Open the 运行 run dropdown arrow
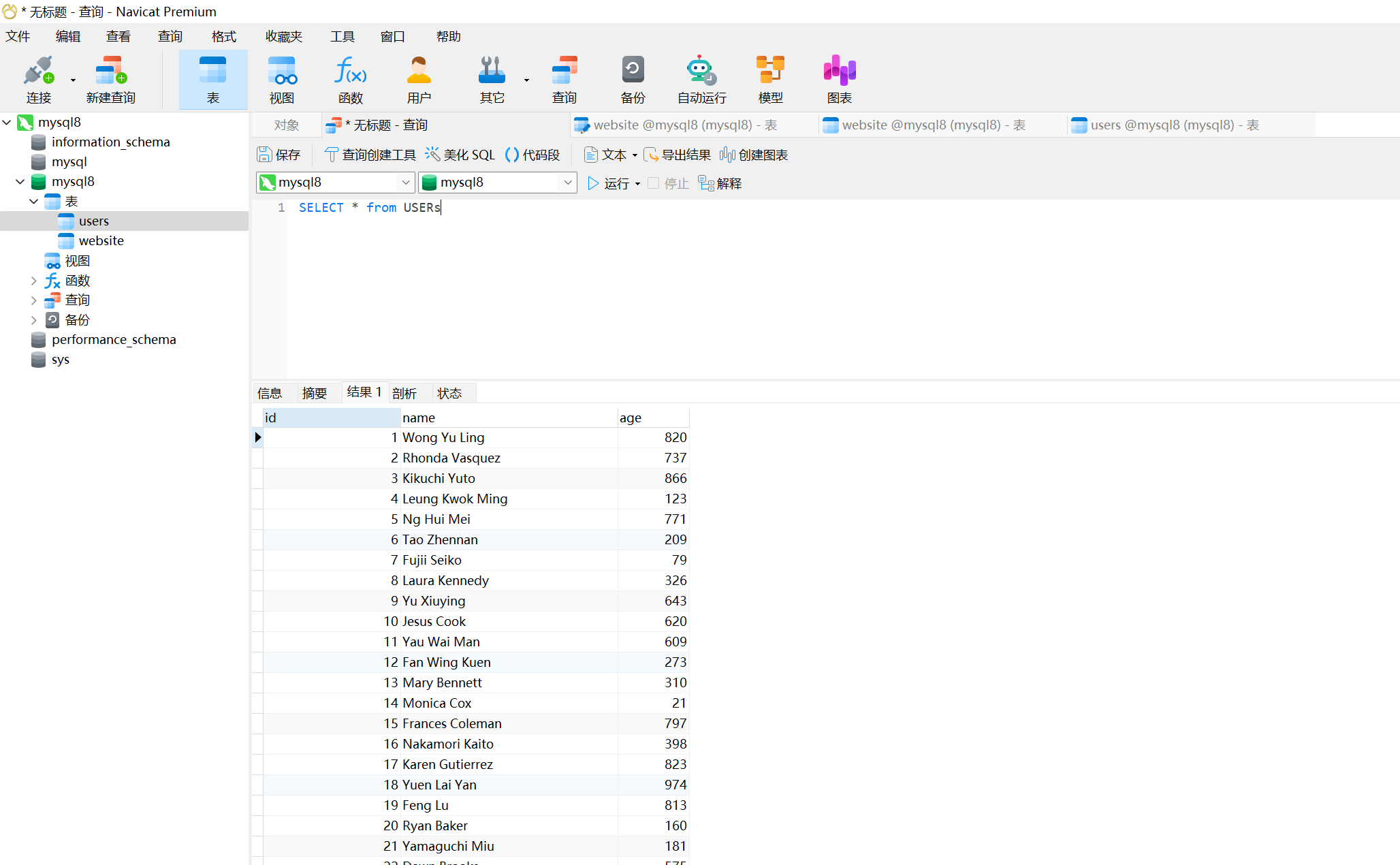1400x865 pixels. [x=637, y=184]
